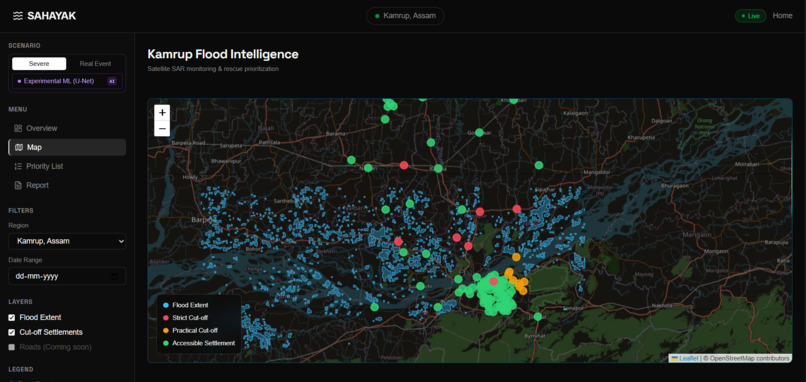Click the Barpeta Road map label

click(187, 142)
